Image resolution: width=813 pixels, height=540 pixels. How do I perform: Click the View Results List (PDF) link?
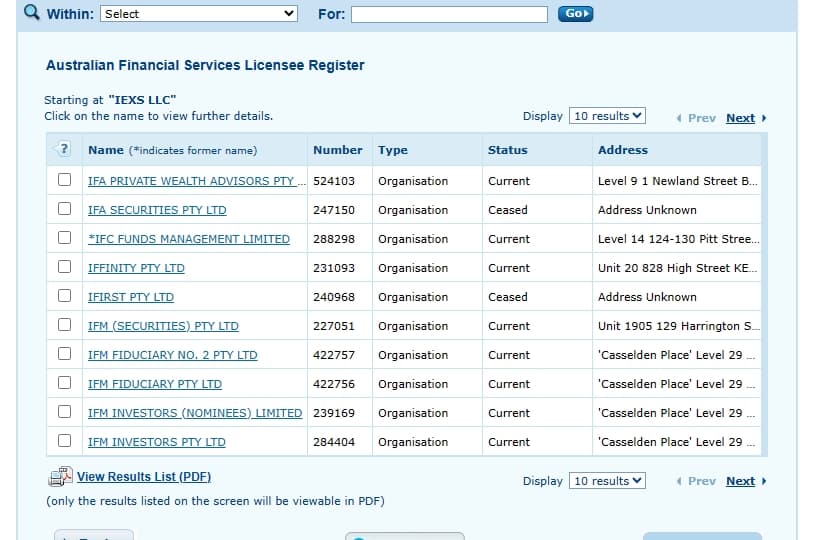(x=144, y=477)
